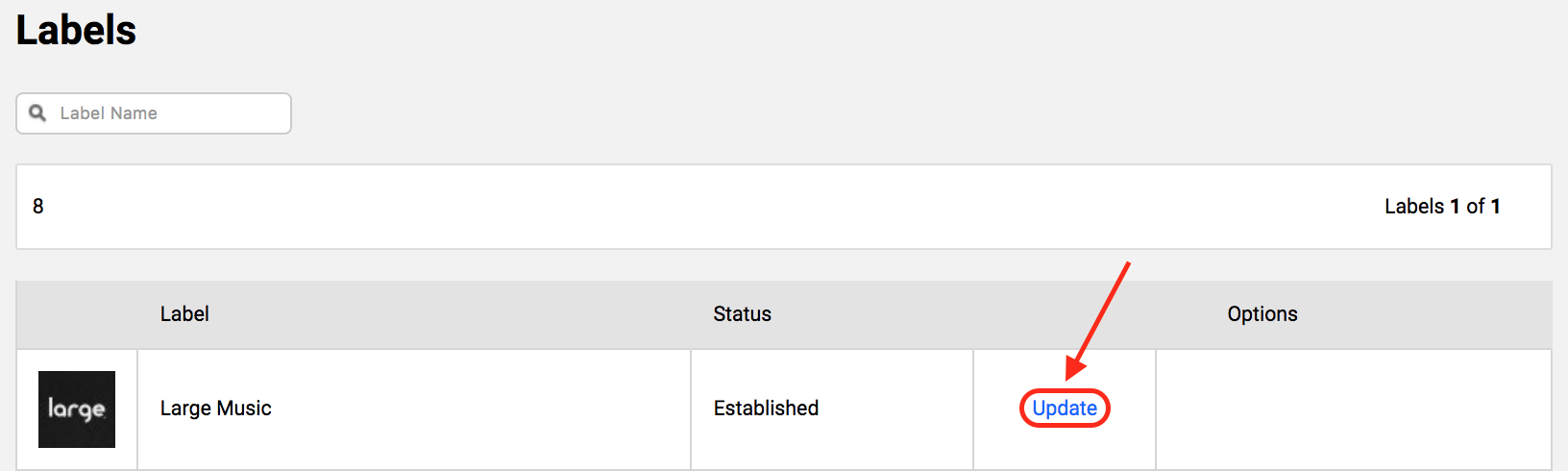Click the Established status cell
The image size is (1568, 471).
coord(766,409)
